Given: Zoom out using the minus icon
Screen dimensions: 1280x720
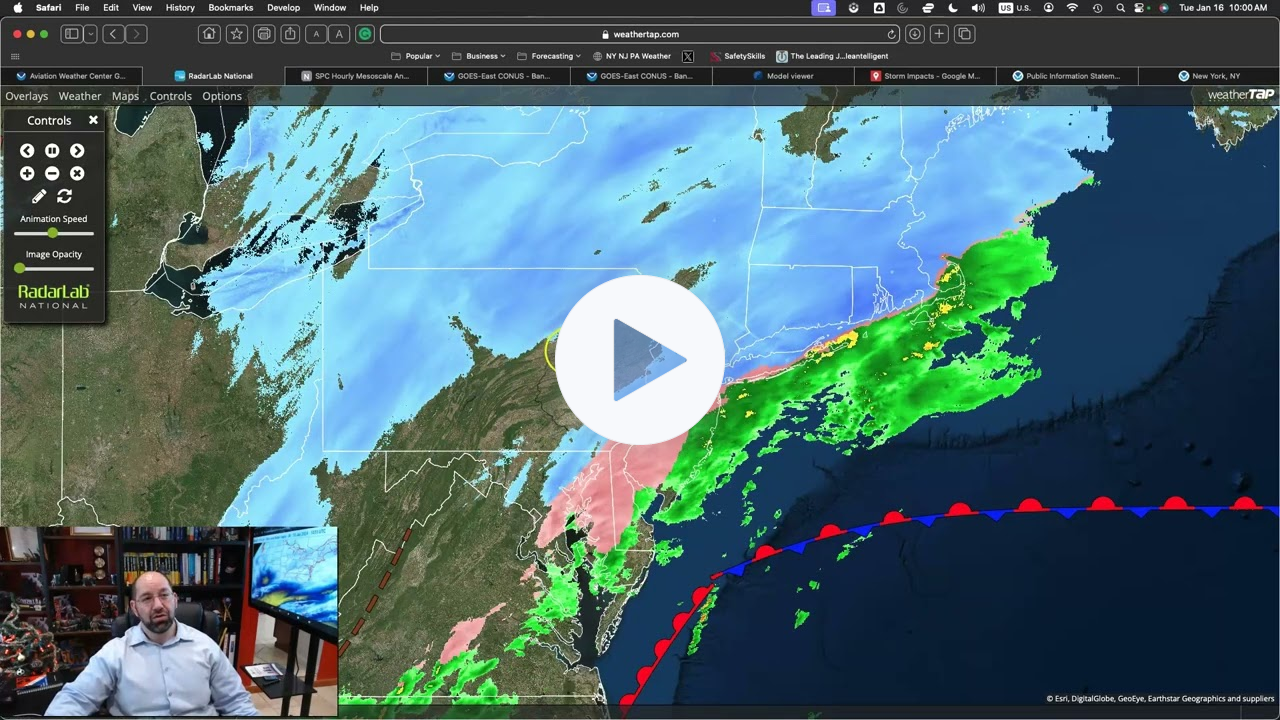Looking at the screenshot, I should [51, 173].
